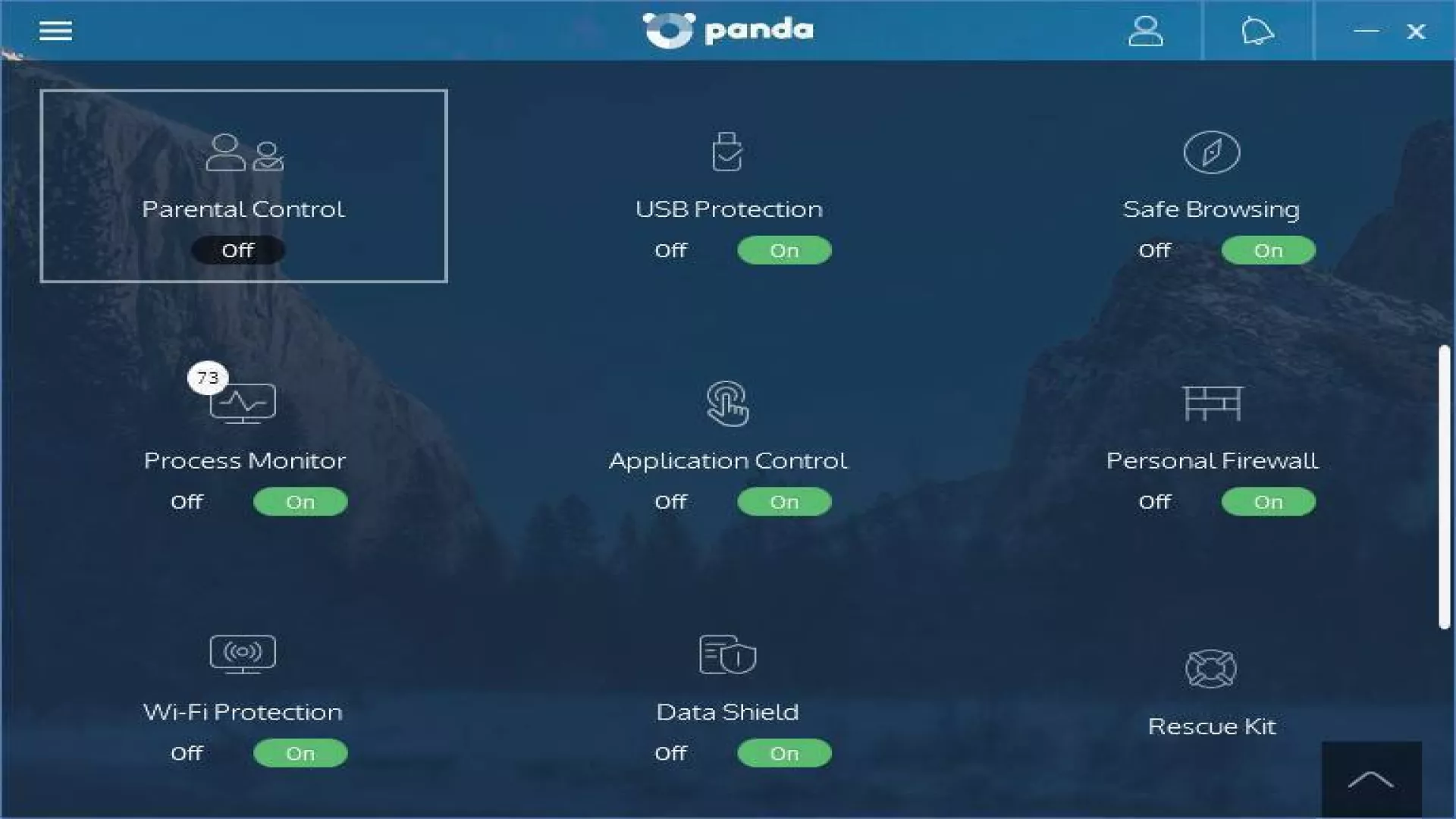This screenshot has height=819, width=1456.
Task: Scroll up using the scroll button
Action: [1371, 780]
